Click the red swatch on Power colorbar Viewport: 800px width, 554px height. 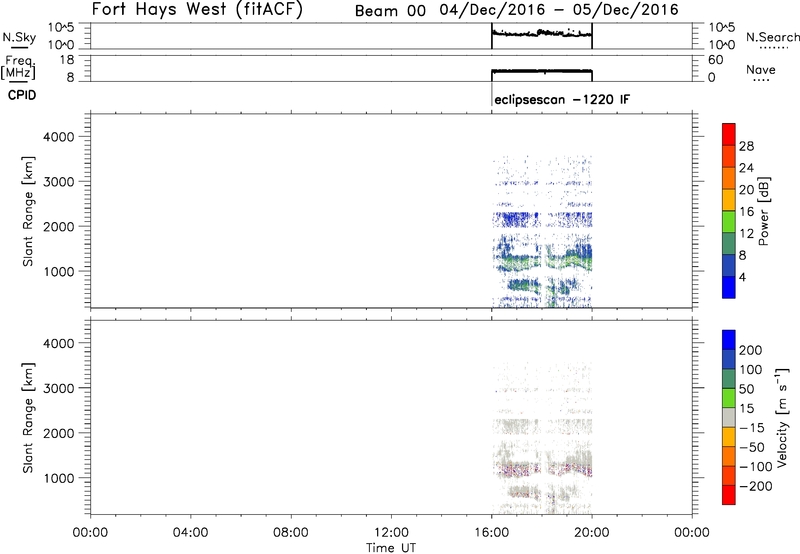pos(729,134)
